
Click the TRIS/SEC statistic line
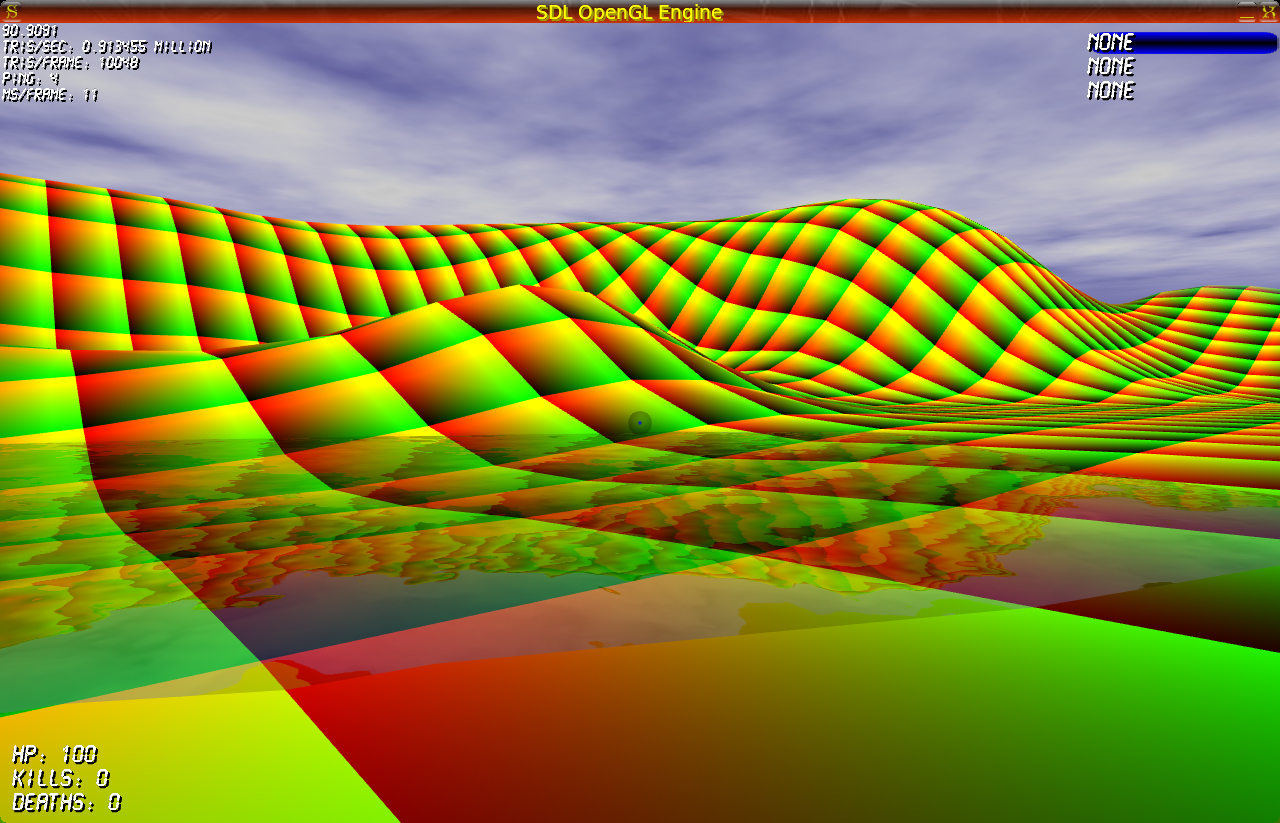[106, 47]
